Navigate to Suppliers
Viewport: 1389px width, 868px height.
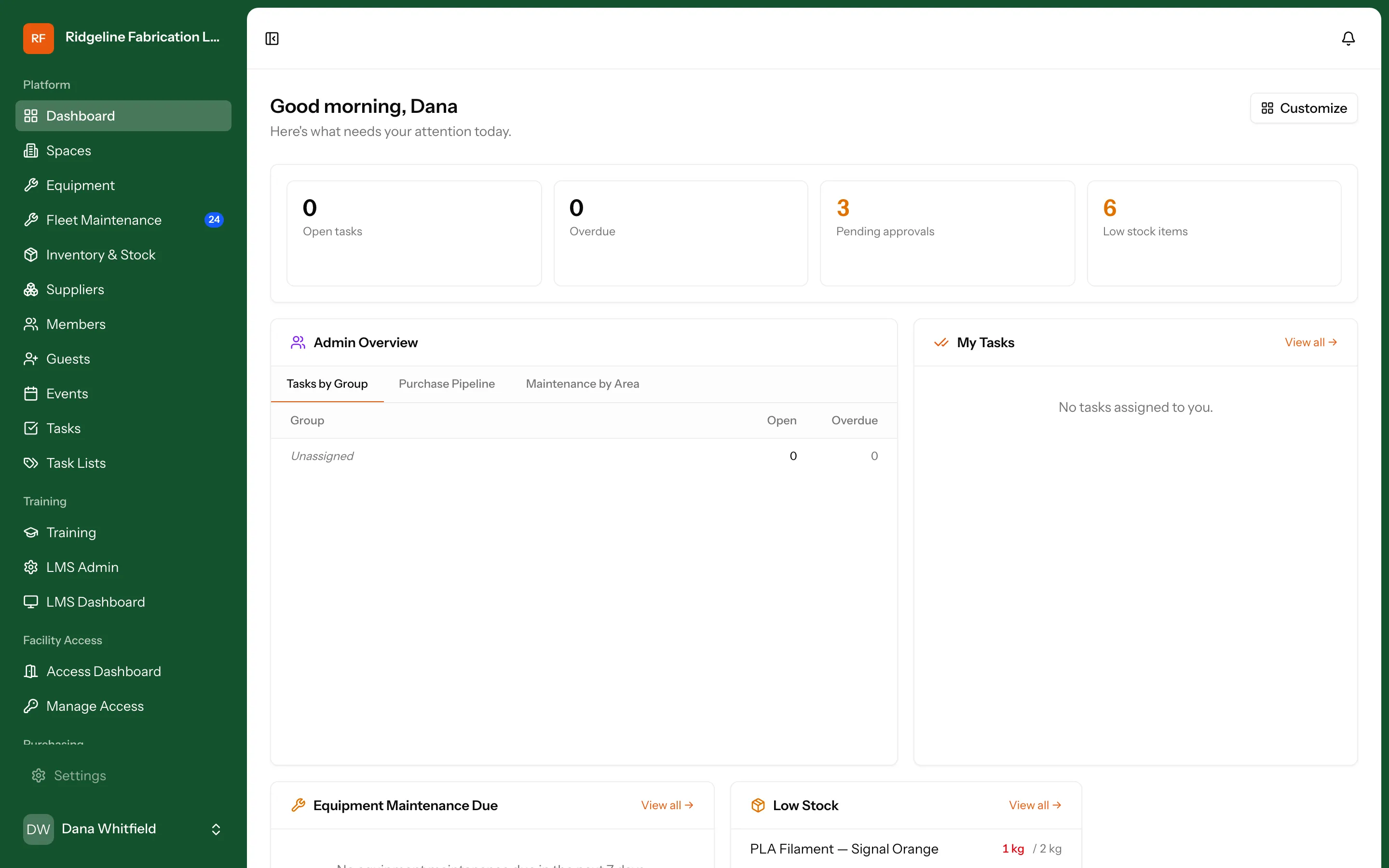(x=123, y=289)
